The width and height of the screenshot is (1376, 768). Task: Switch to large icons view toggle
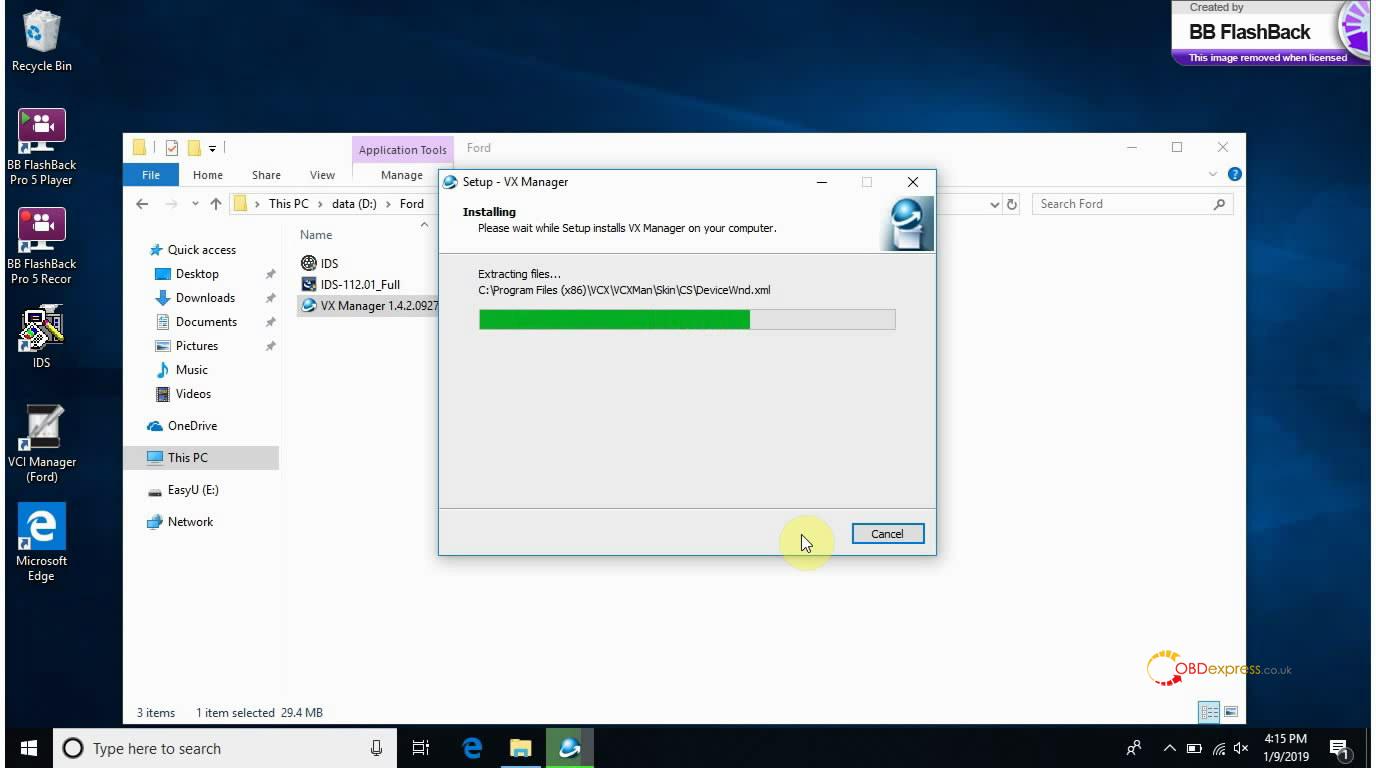[1231, 712]
